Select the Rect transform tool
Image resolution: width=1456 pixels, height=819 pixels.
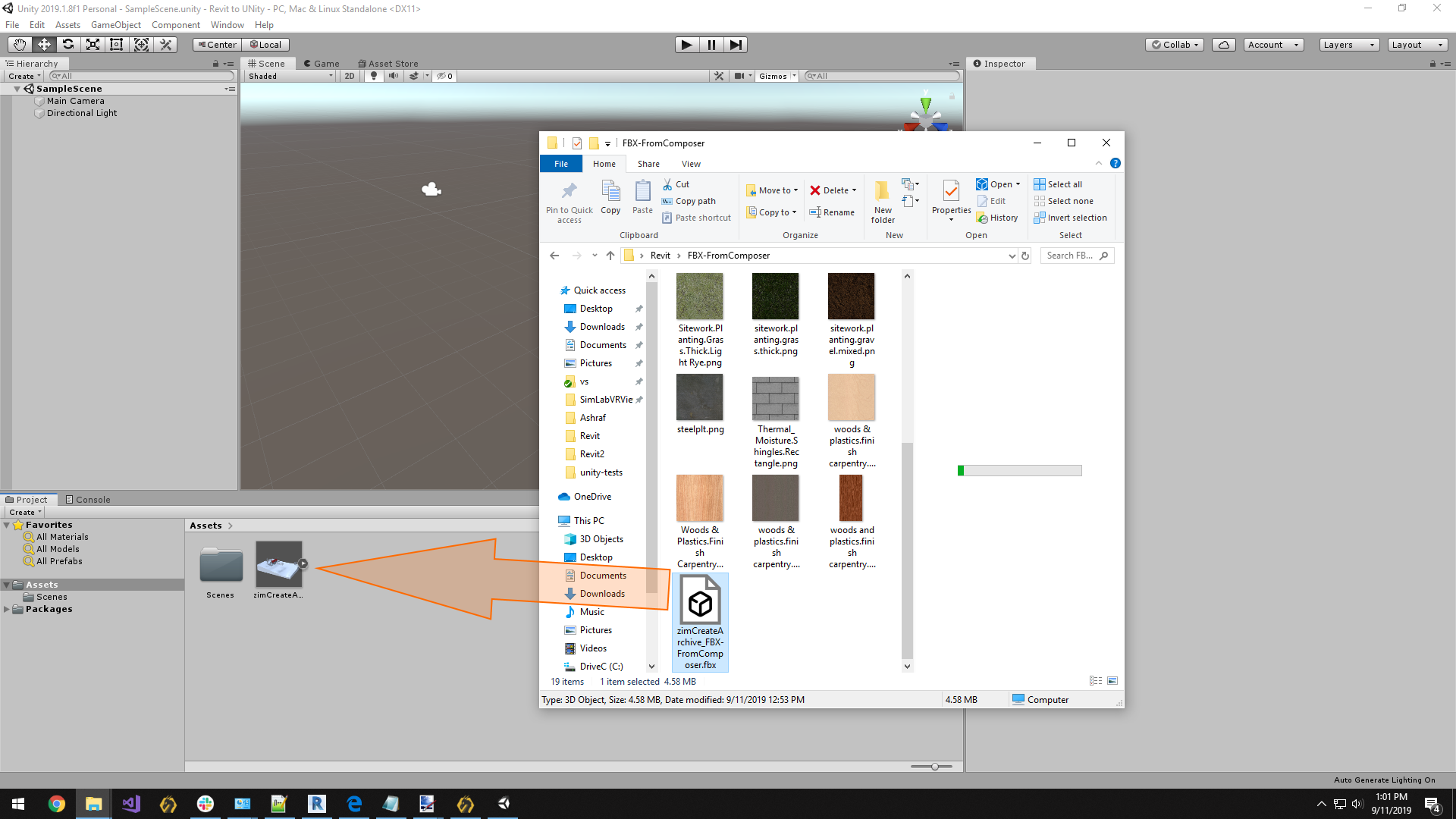(116, 44)
